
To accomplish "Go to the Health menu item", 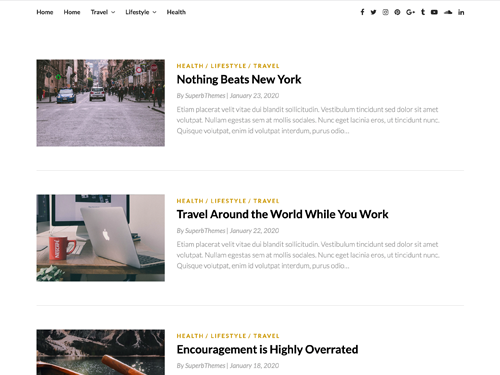I will point(176,12).
